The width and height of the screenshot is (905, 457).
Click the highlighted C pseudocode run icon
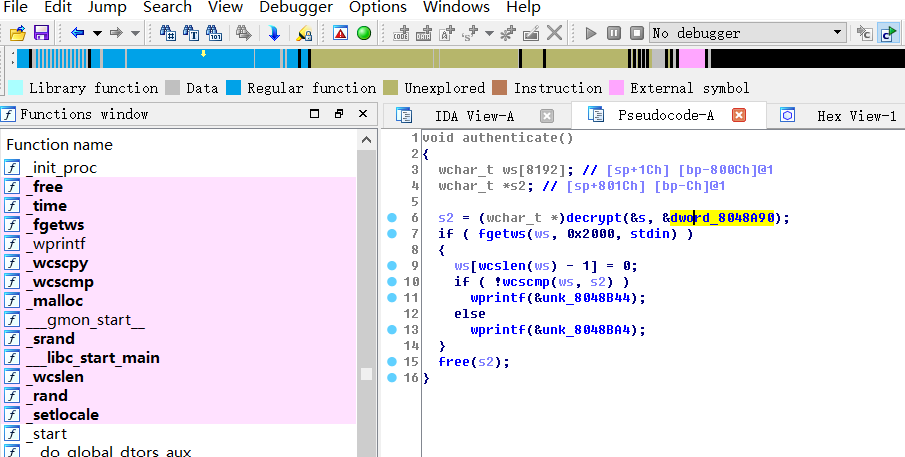point(888,33)
